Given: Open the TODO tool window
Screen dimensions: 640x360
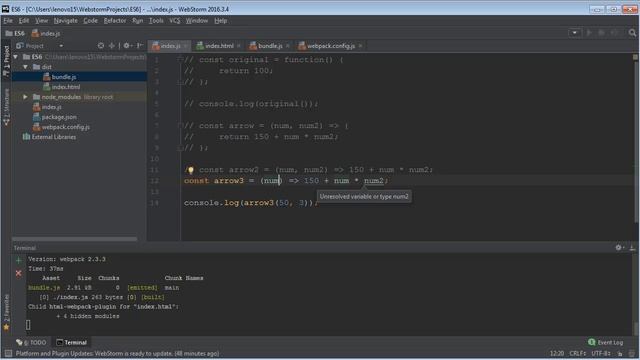Looking at the screenshot, I should [x=31, y=342].
